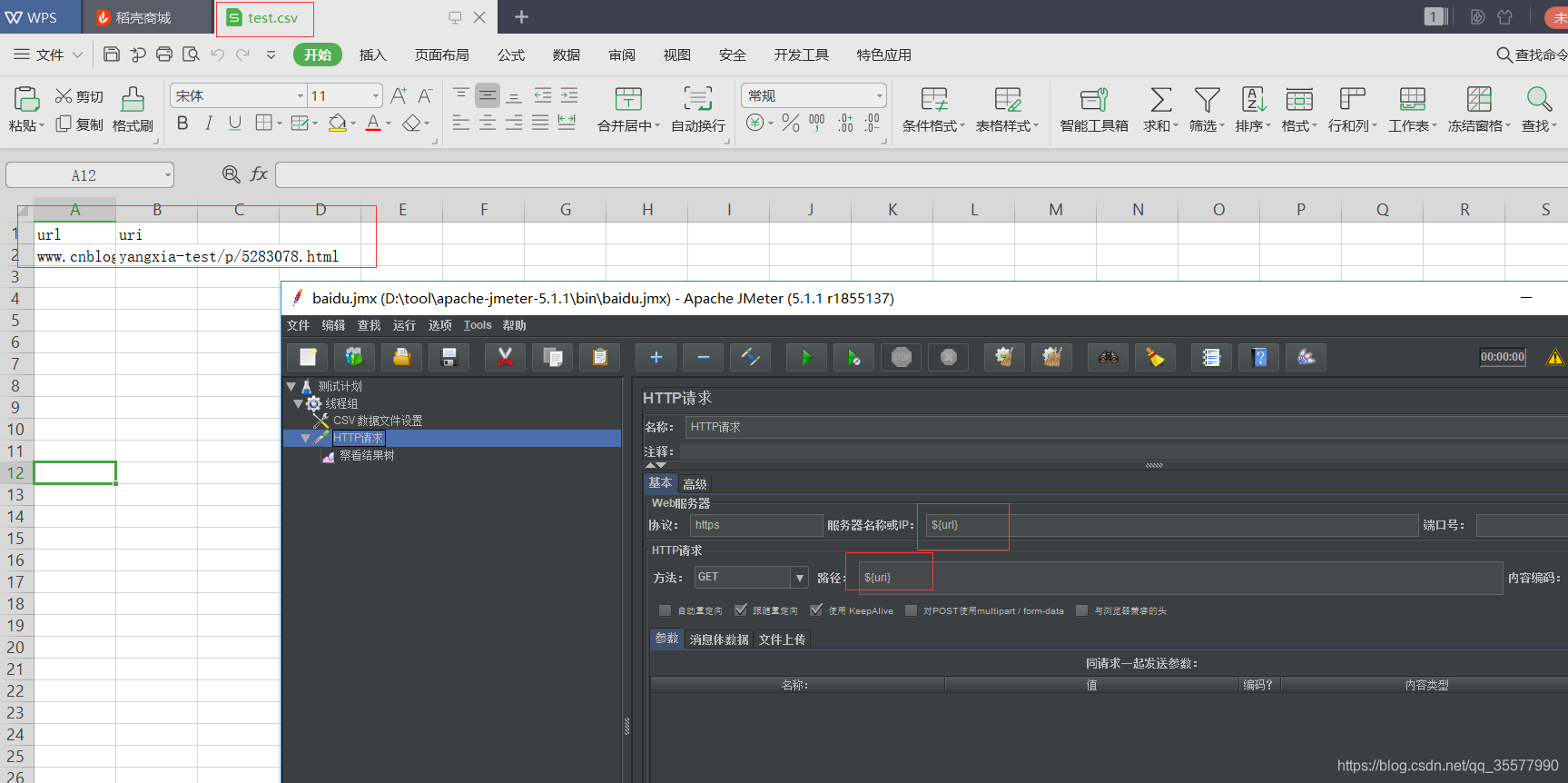Click JMeter Clear broom icon

coord(1004,357)
